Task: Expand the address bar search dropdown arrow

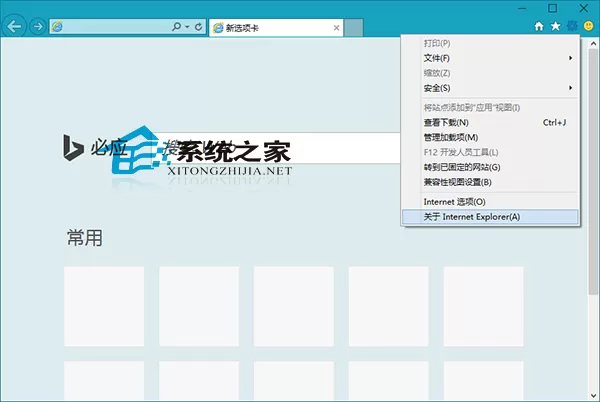Action: coord(187,27)
